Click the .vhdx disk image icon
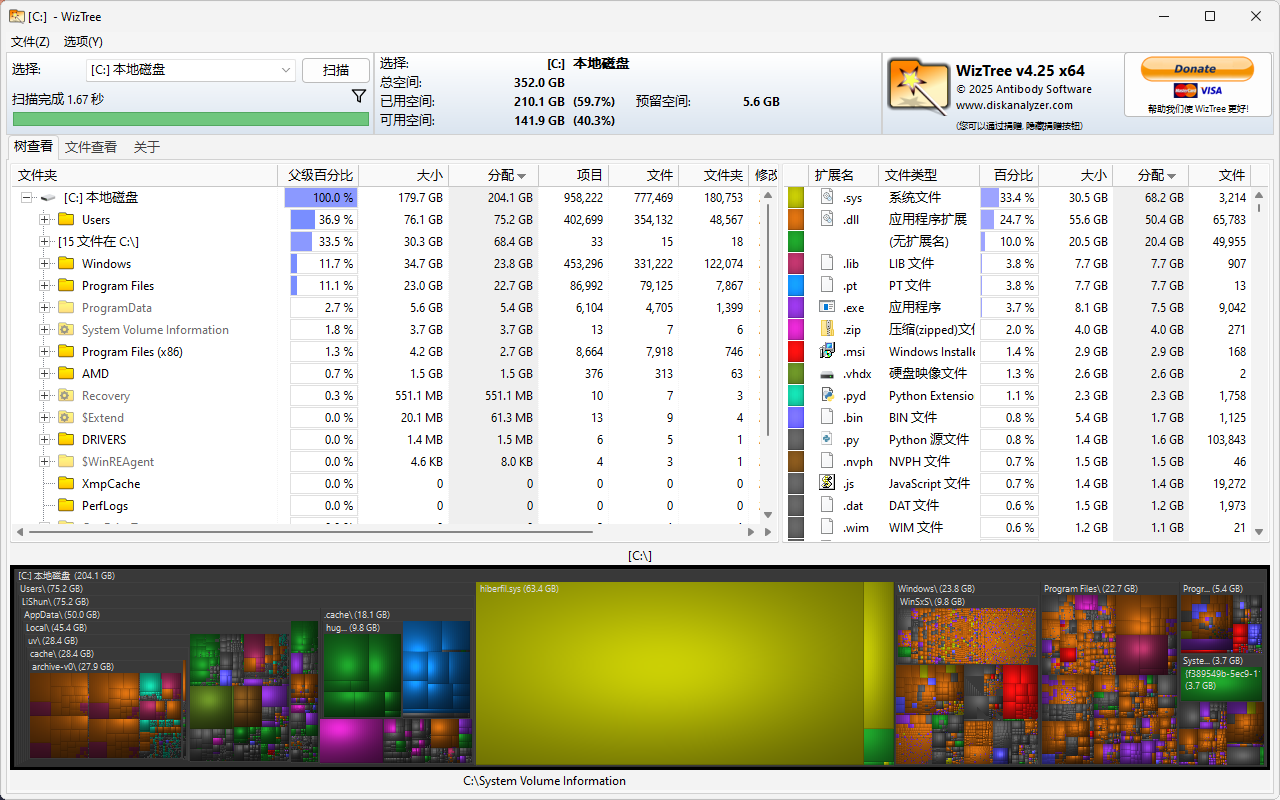Screen dimensions: 1280x800 point(827,373)
